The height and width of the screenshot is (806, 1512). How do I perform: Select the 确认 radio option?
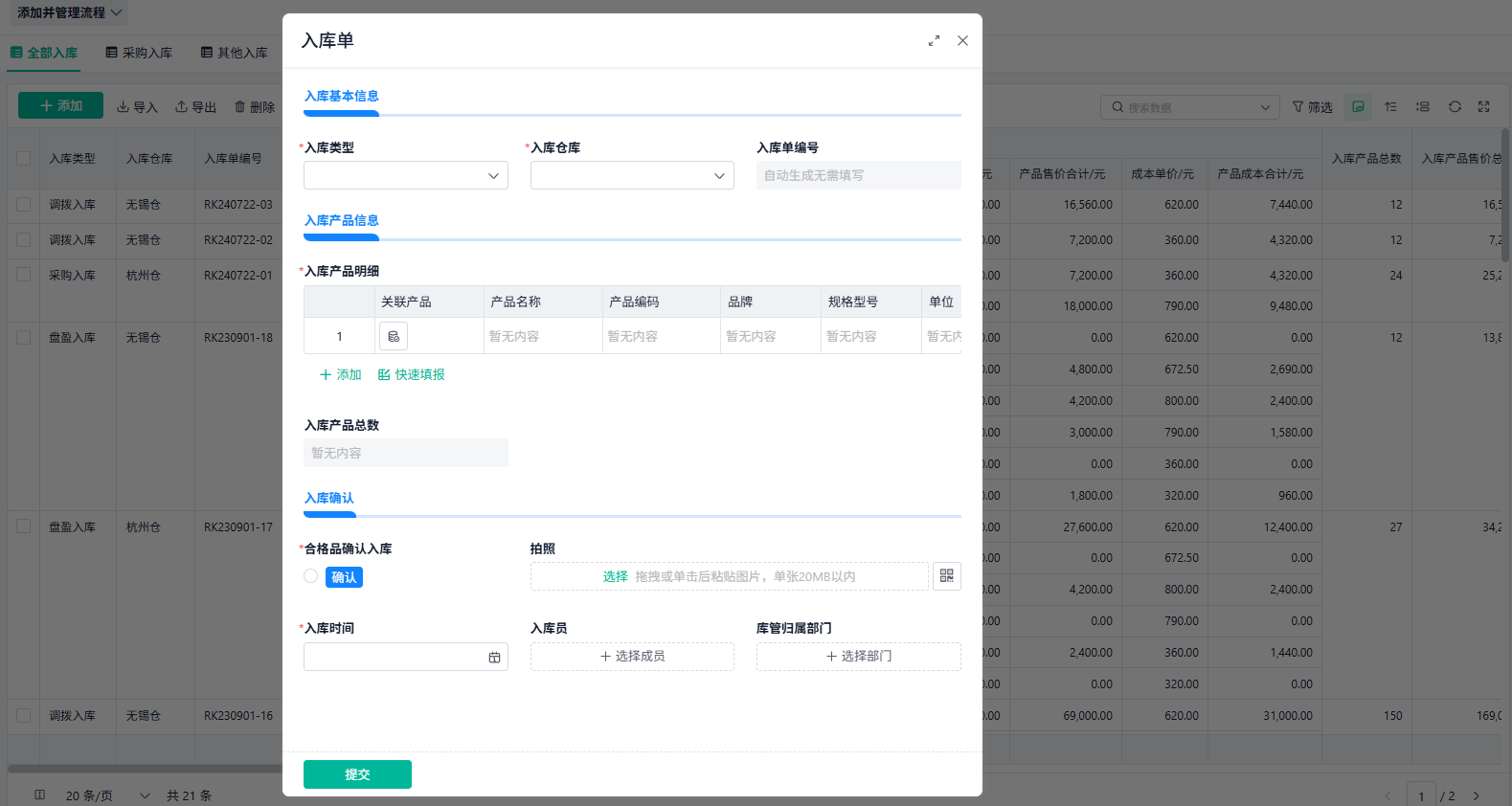click(310, 576)
